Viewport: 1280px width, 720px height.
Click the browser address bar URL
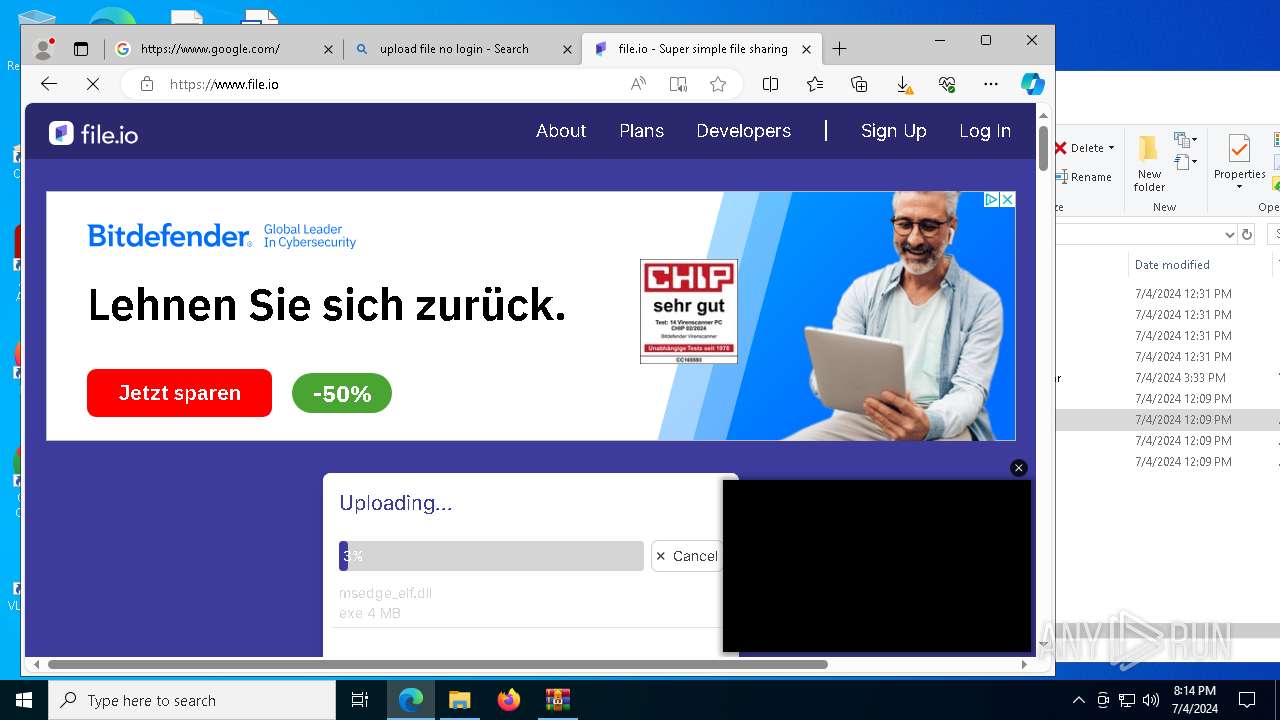tap(224, 85)
